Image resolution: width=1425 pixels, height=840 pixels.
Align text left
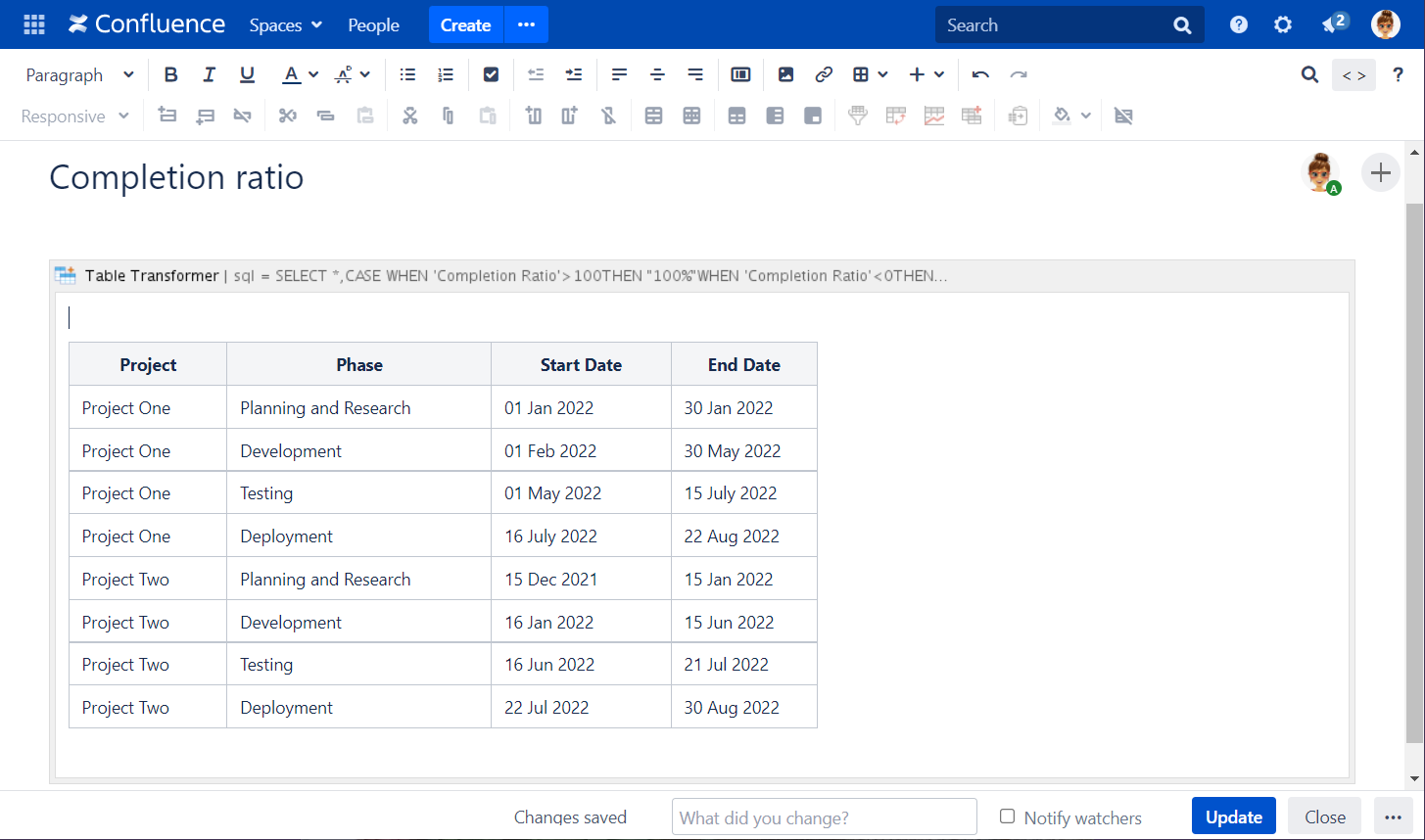tap(619, 74)
